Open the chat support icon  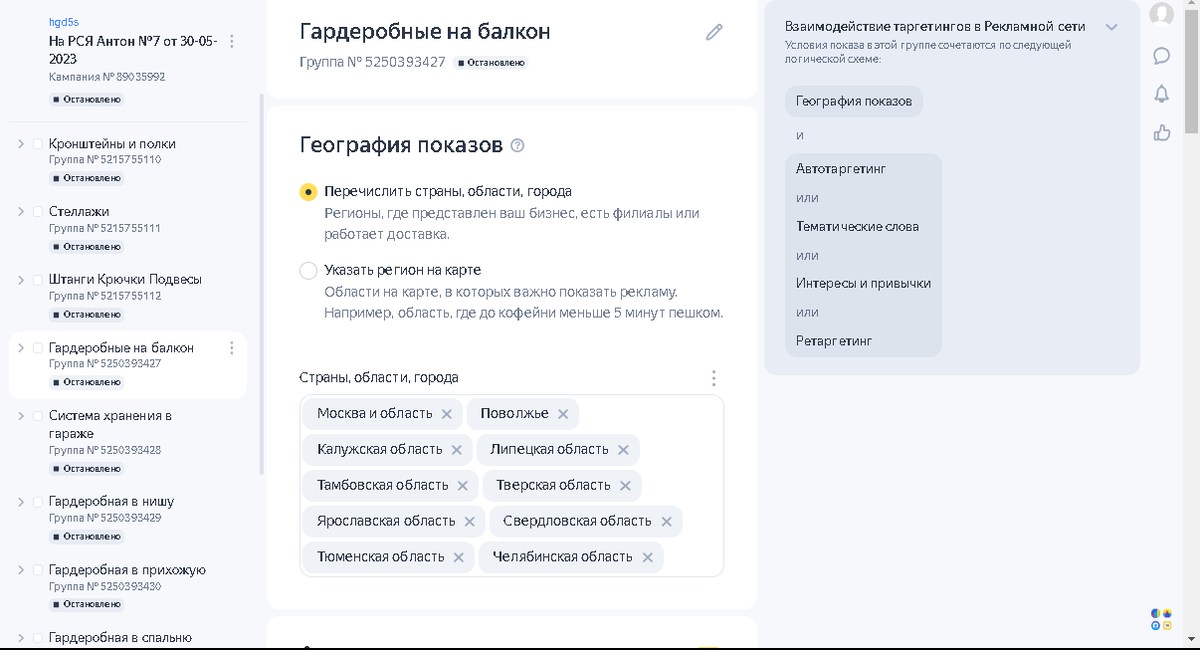1161,56
